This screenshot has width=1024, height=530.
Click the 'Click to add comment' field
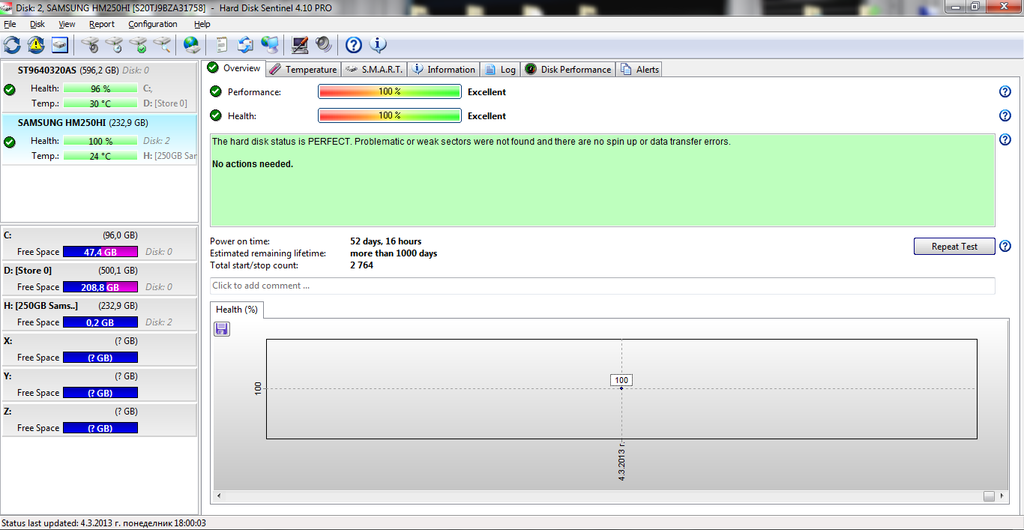(602, 286)
